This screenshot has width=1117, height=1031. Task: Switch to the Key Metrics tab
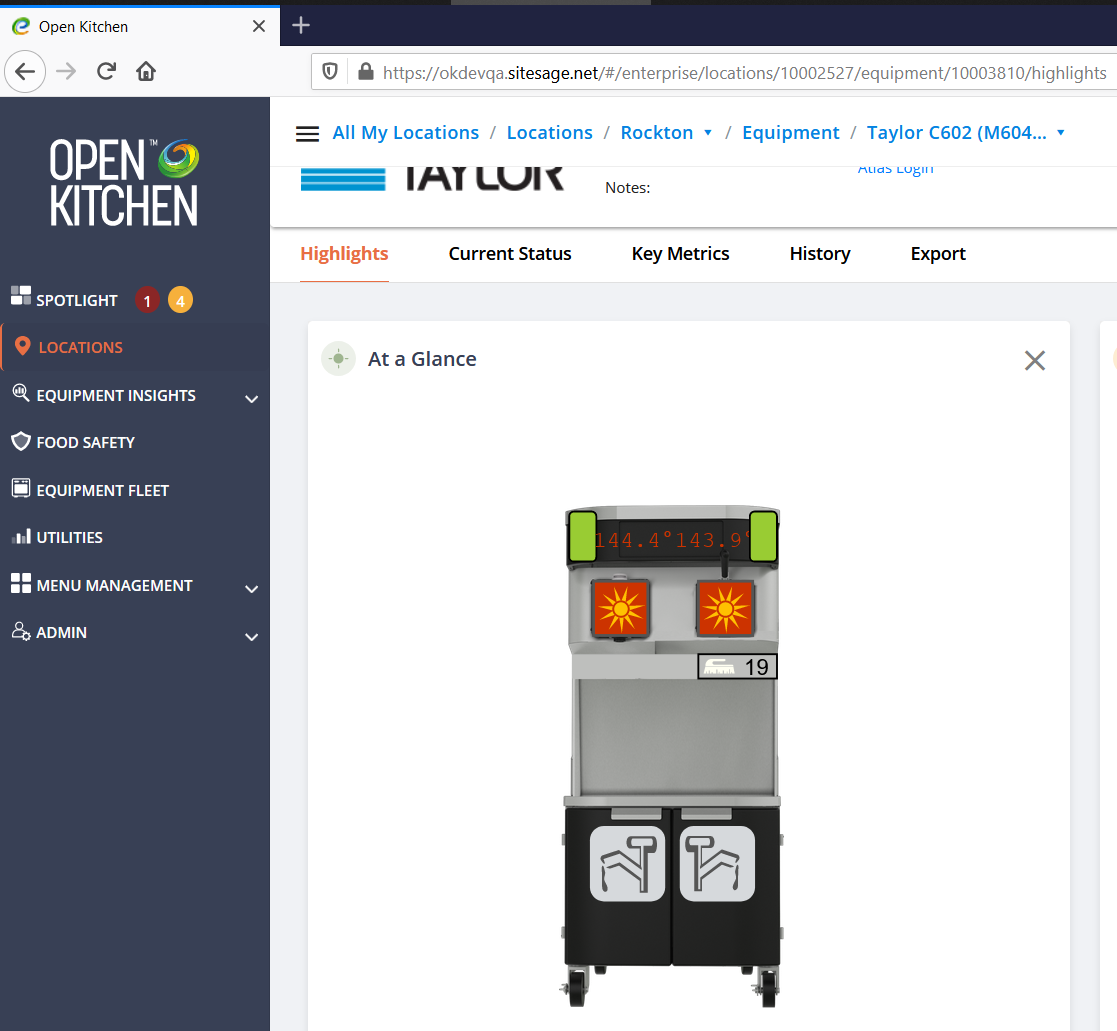click(680, 254)
